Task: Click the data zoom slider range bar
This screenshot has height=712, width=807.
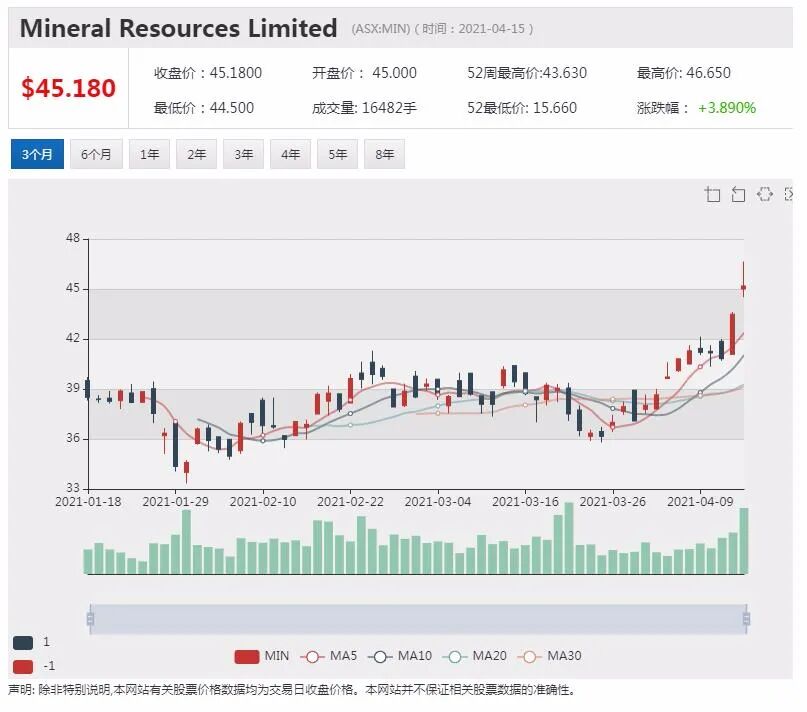Action: (418, 619)
